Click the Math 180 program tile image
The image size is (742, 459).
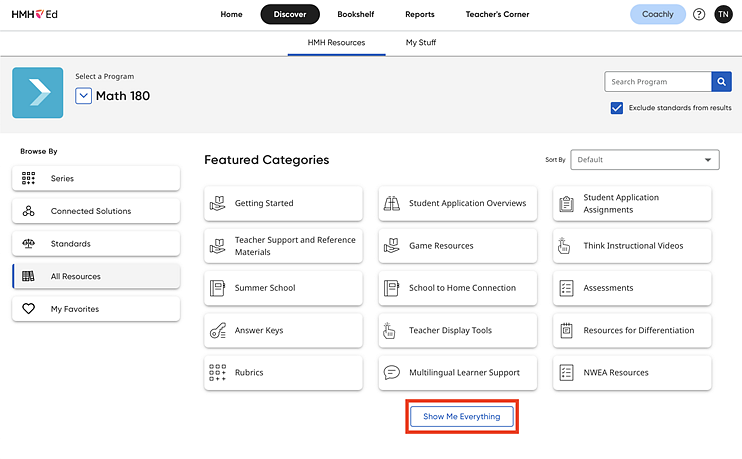point(38,93)
